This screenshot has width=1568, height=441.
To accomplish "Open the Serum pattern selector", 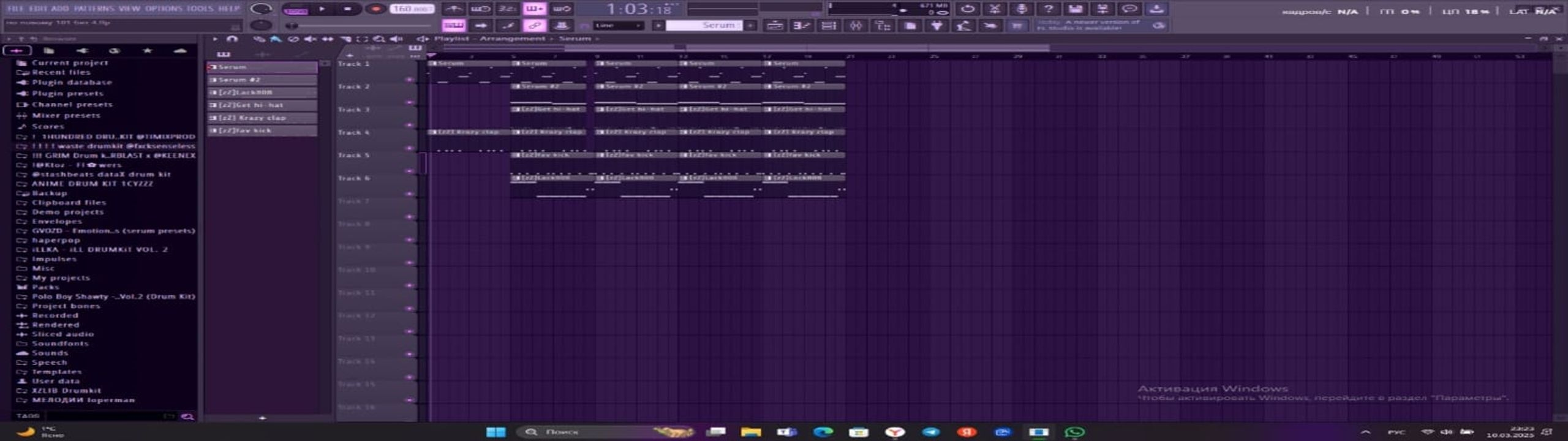I will click(x=704, y=25).
